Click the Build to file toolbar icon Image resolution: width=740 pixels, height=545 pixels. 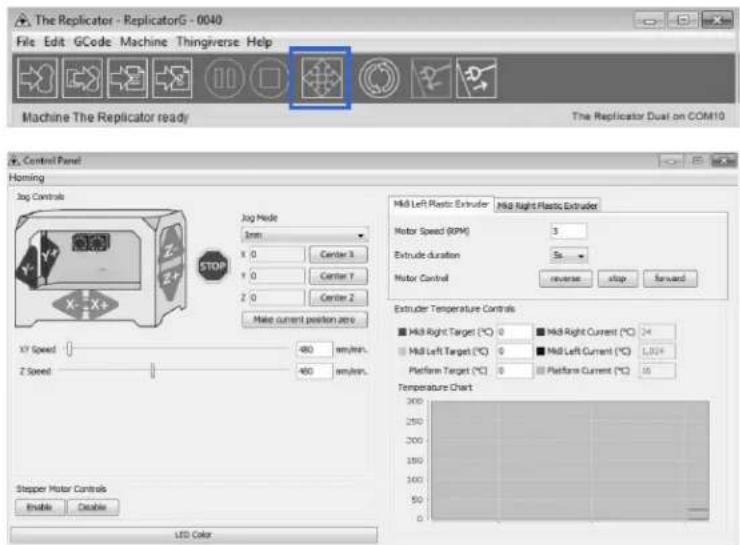tap(83, 78)
